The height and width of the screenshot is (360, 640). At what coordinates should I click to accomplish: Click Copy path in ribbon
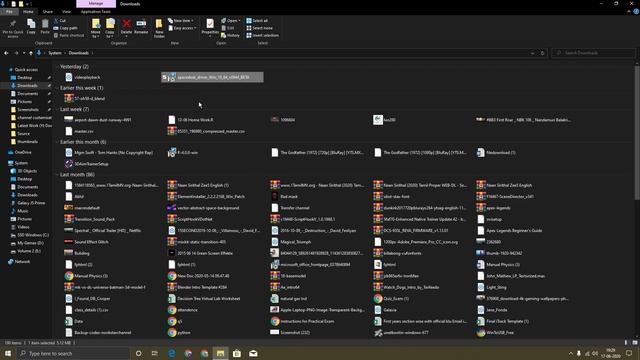tap(65, 28)
